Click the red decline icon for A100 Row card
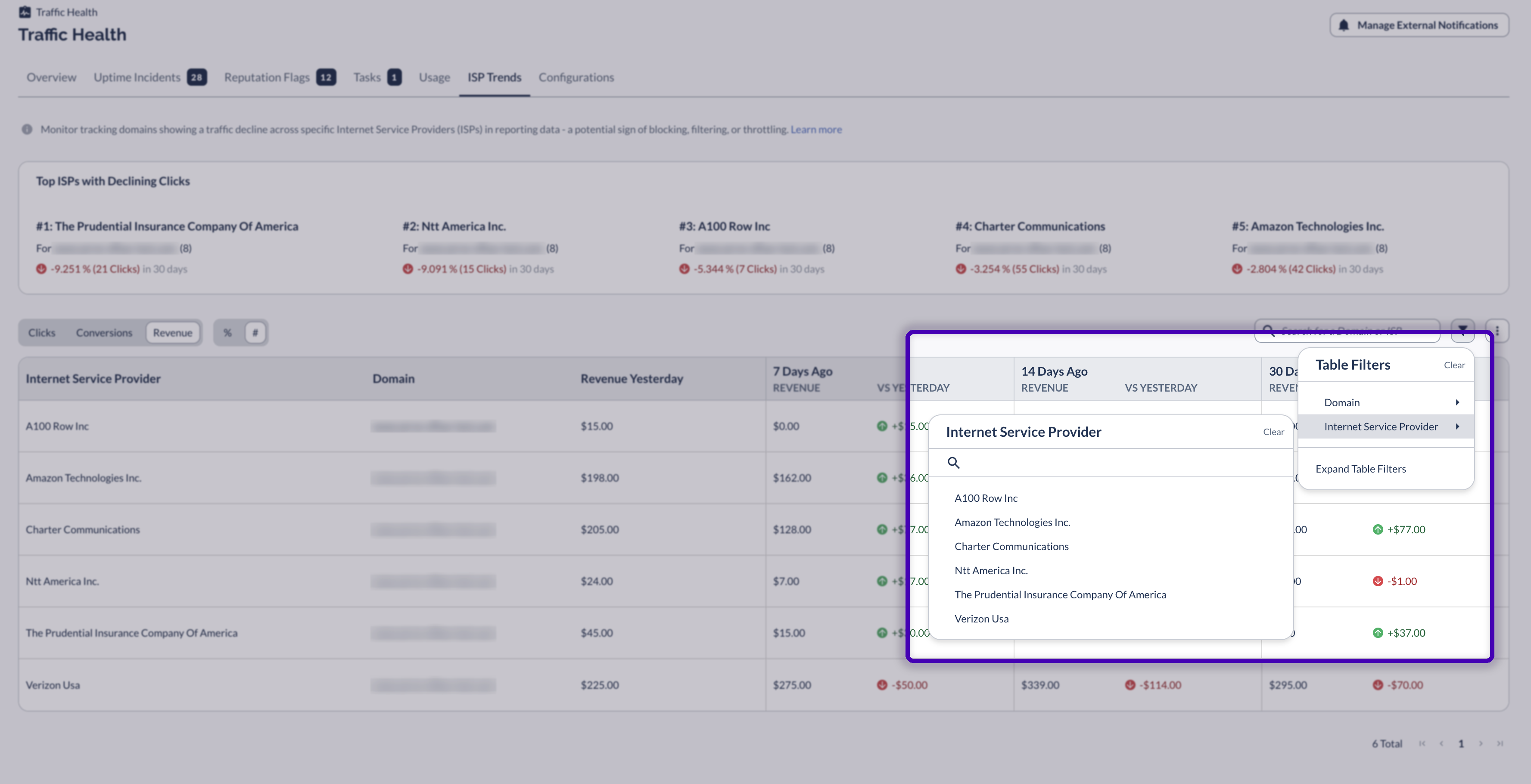1531x784 pixels. [684, 269]
